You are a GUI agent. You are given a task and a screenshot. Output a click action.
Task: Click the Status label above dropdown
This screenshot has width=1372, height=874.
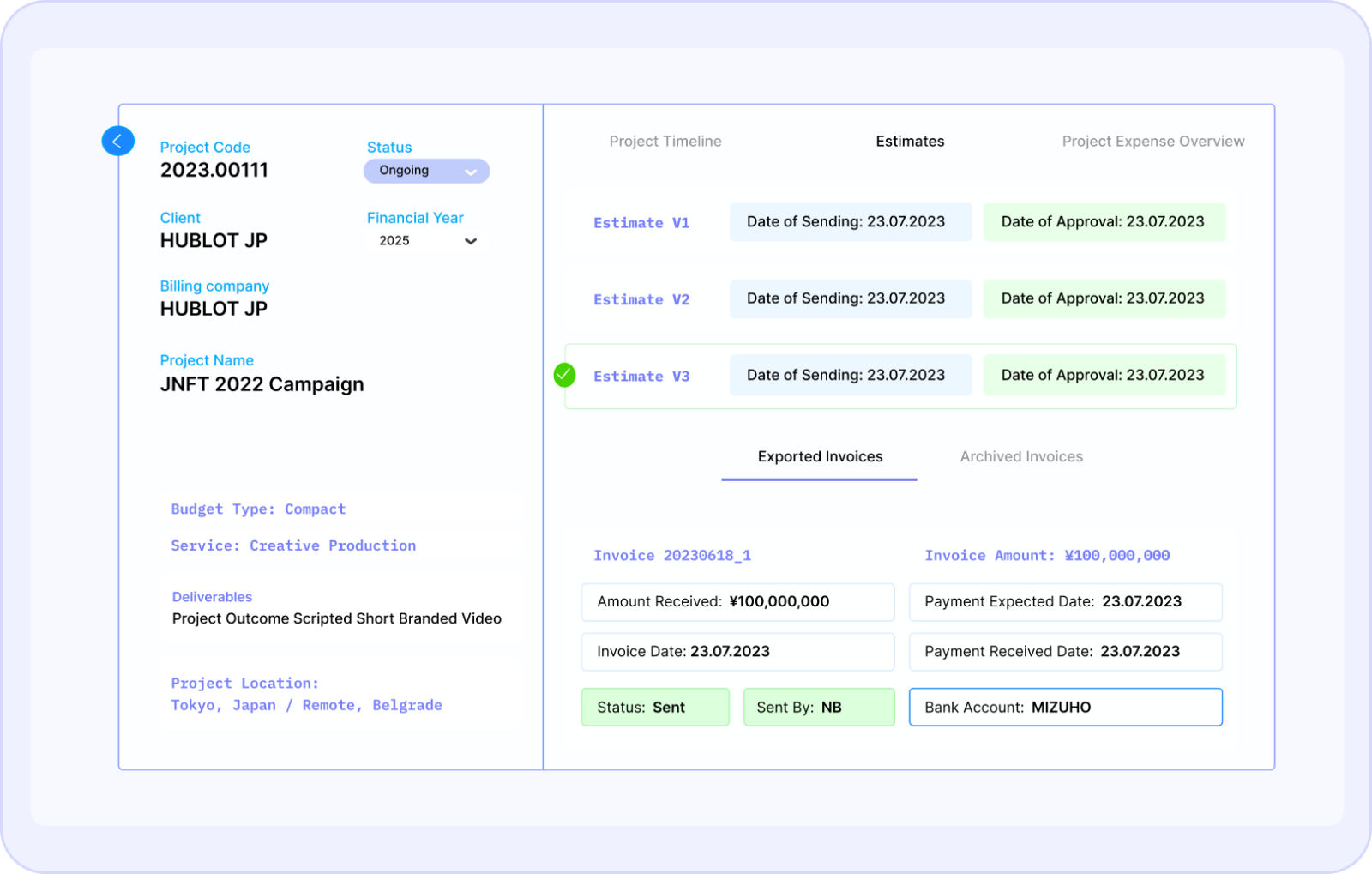(x=389, y=148)
